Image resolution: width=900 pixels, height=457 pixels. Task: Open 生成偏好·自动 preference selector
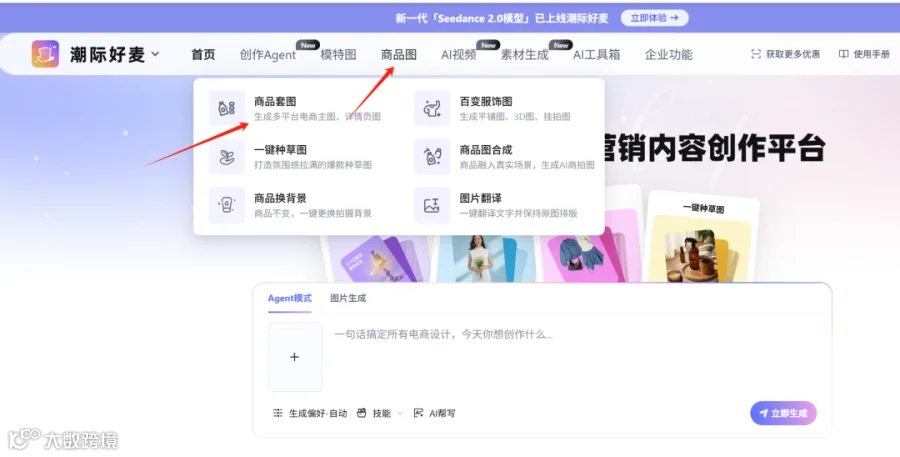310,413
